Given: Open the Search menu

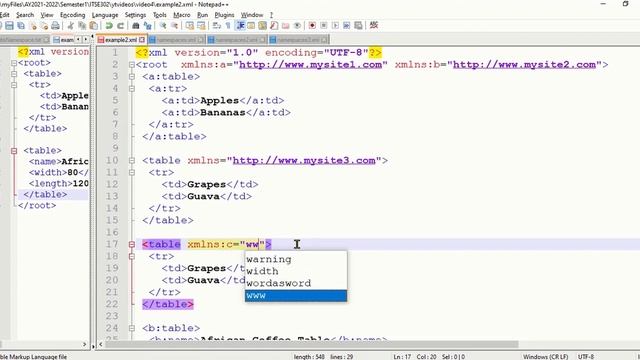Looking at the screenshot, I should (25, 15).
